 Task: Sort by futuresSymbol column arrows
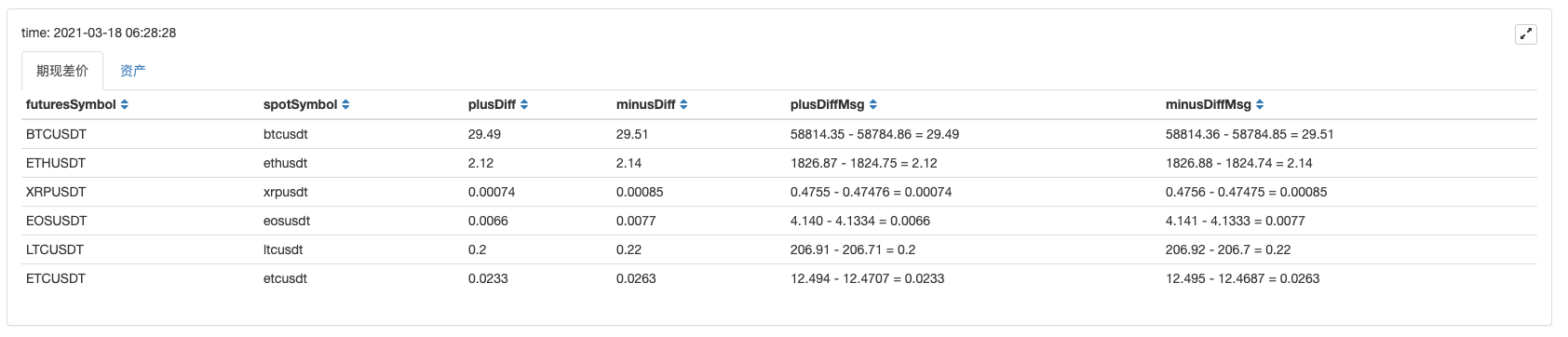pyautogui.click(x=125, y=105)
